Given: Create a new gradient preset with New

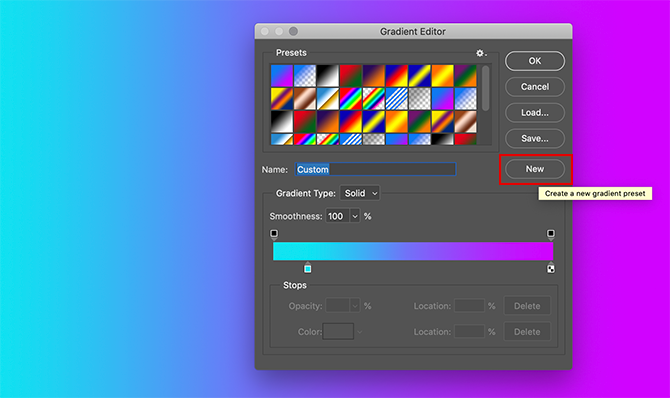Looking at the screenshot, I should click(535, 169).
